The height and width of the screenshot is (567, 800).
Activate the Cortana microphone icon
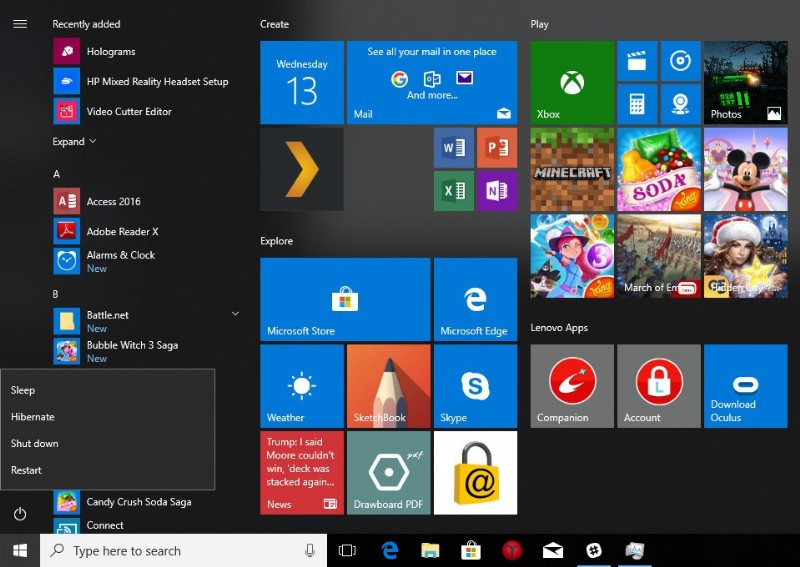click(x=310, y=550)
